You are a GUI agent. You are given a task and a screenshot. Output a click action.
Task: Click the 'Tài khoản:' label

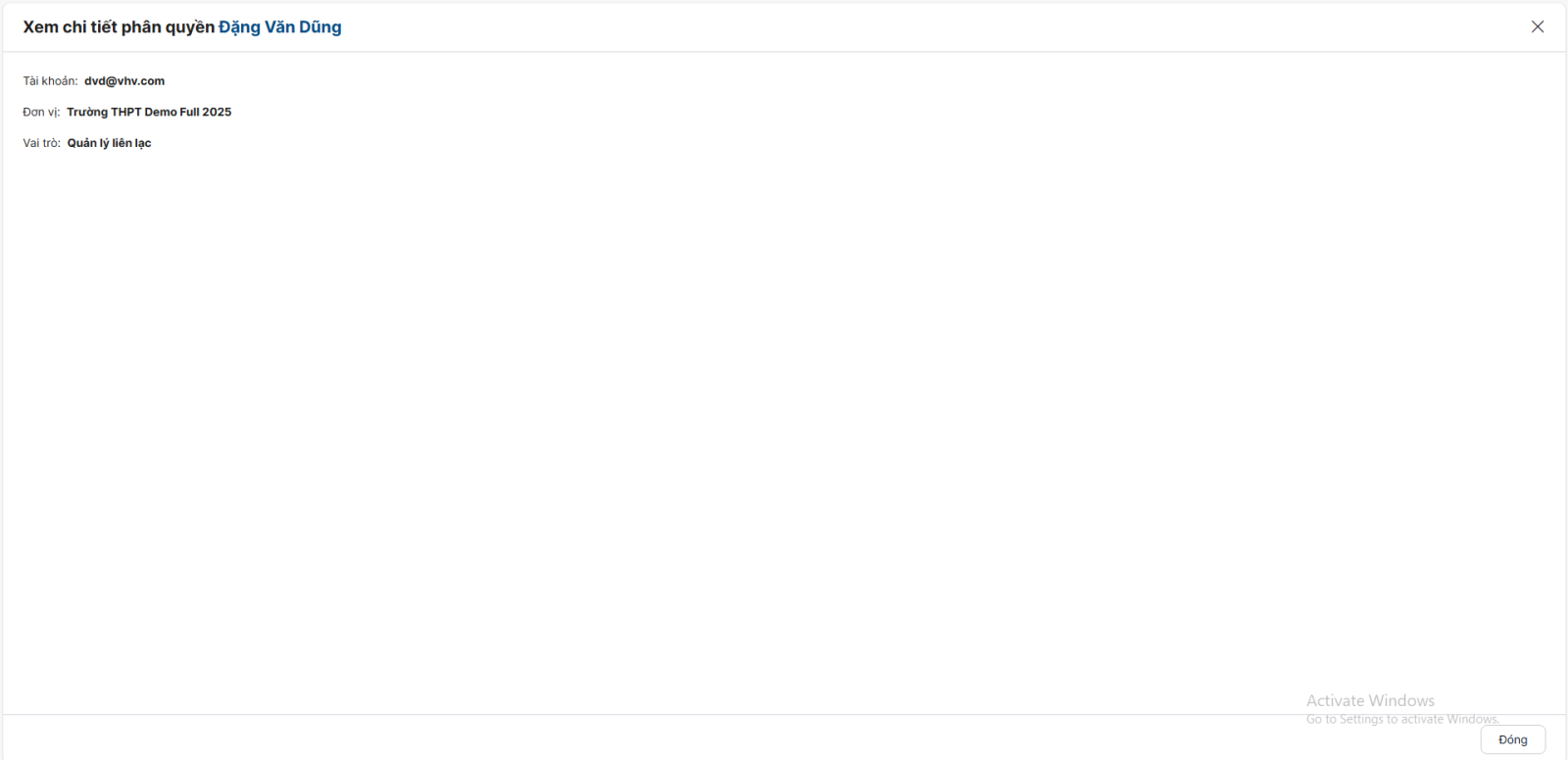pyautogui.click(x=50, y=81)
